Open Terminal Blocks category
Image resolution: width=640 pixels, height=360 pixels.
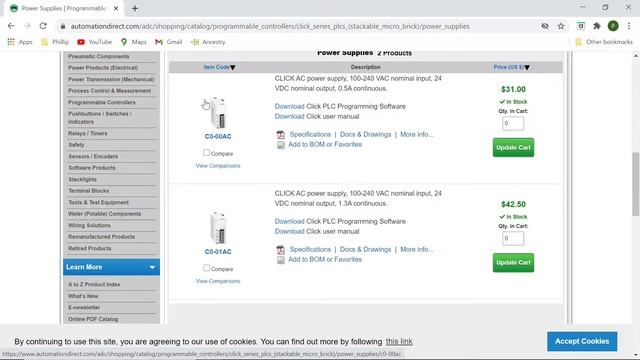point(89,191)
